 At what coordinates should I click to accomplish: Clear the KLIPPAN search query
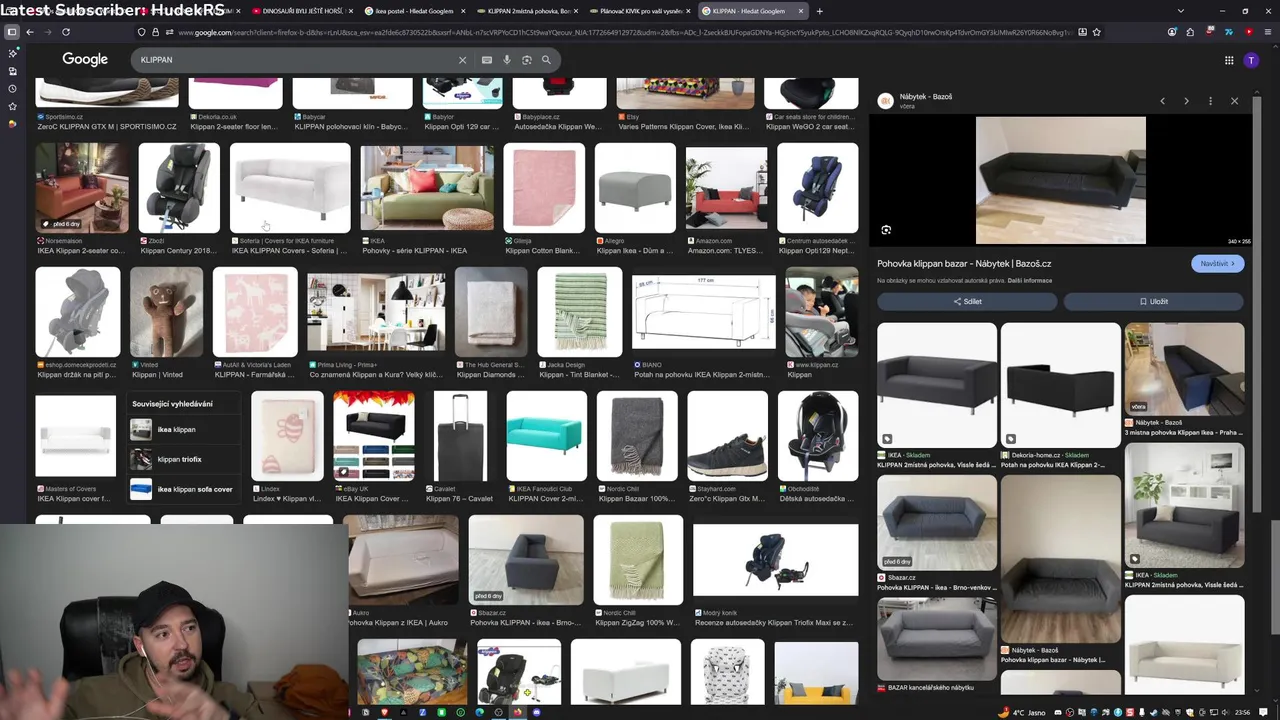[x=462, y=60]
